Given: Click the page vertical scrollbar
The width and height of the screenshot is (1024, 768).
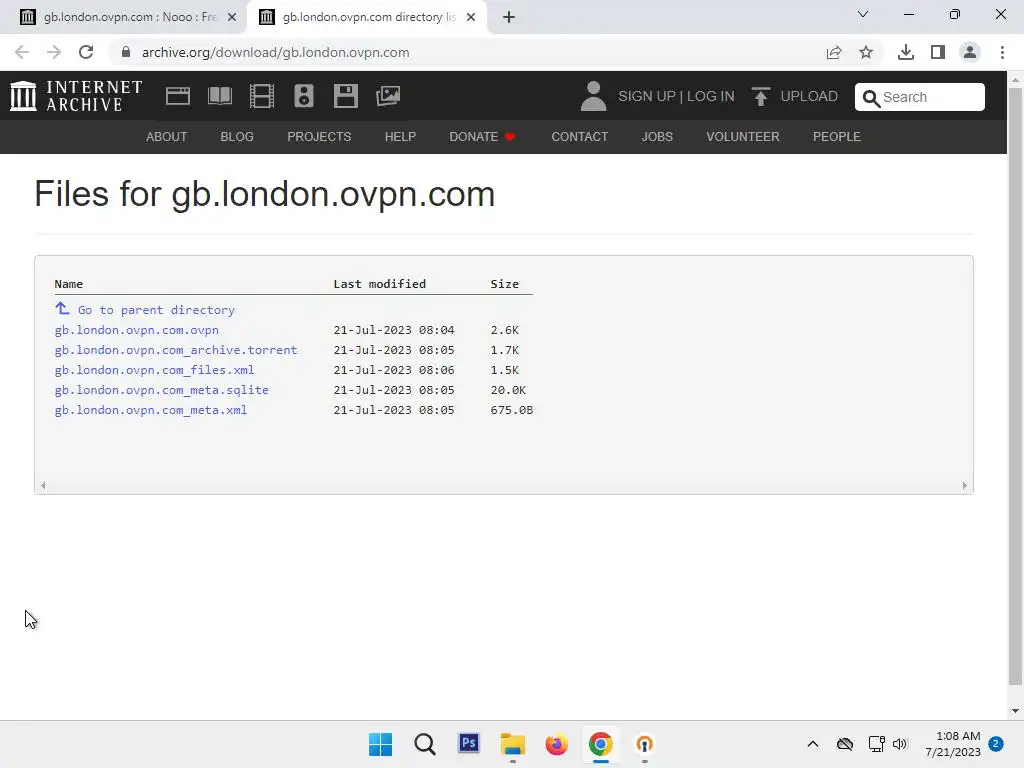Looking at the screenshot, I should pos(1015,385).
